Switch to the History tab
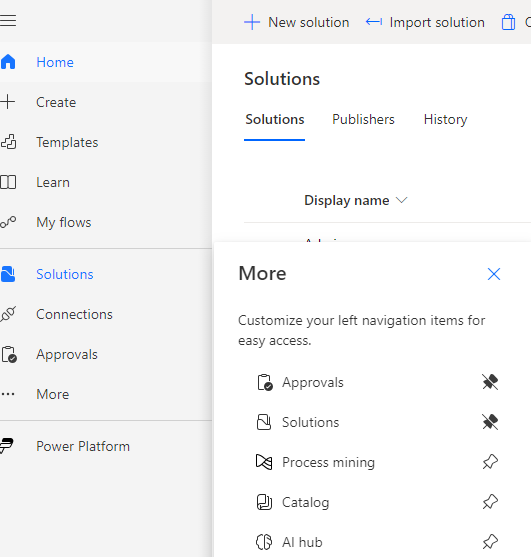 click(x=445, y=120)
